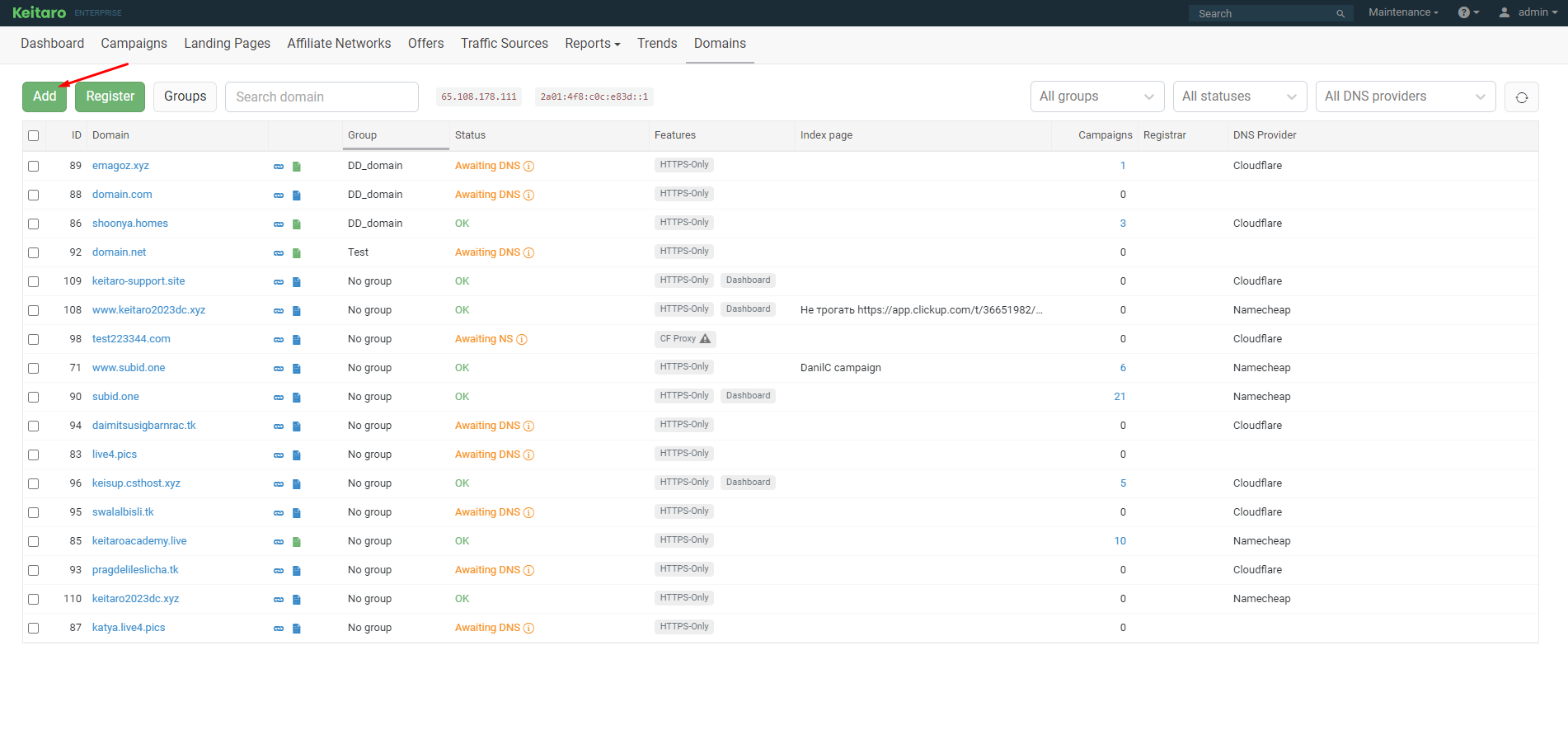1568x735 pixels.
Task: Click the note icon in domain.net row
Action: [x=297, y=253]
